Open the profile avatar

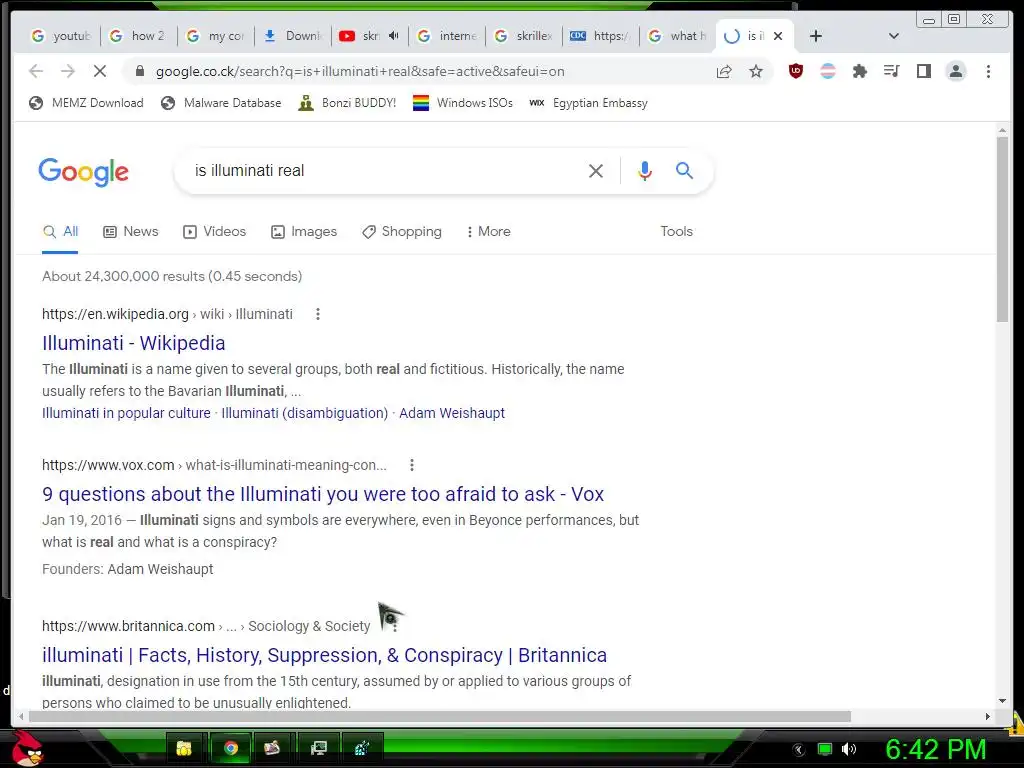955,71
